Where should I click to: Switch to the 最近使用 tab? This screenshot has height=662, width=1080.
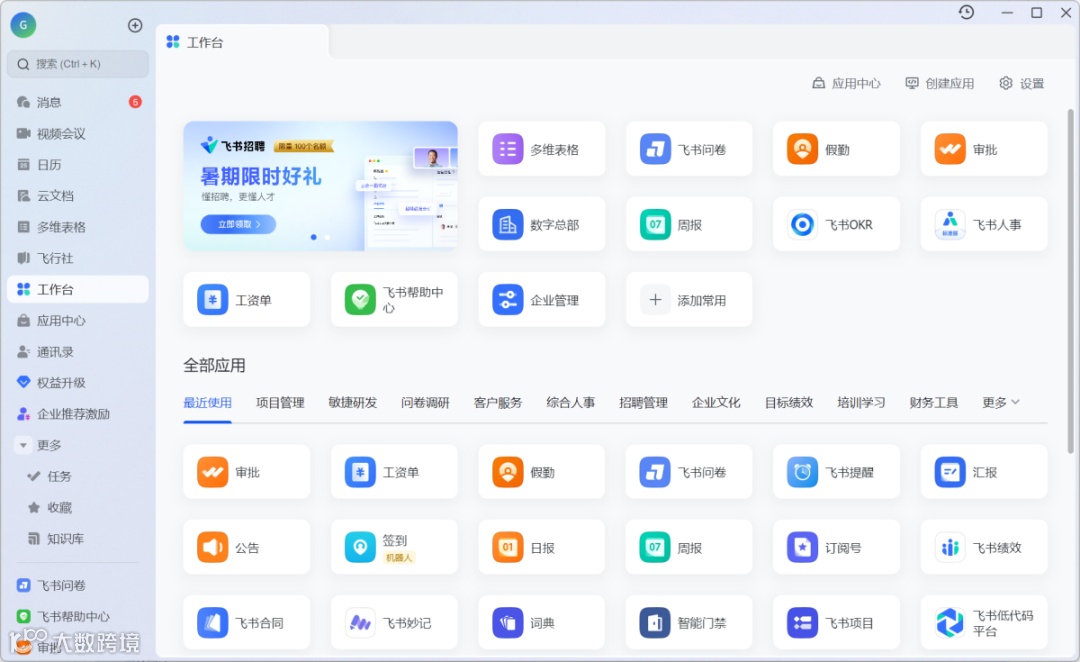point(207,402)
